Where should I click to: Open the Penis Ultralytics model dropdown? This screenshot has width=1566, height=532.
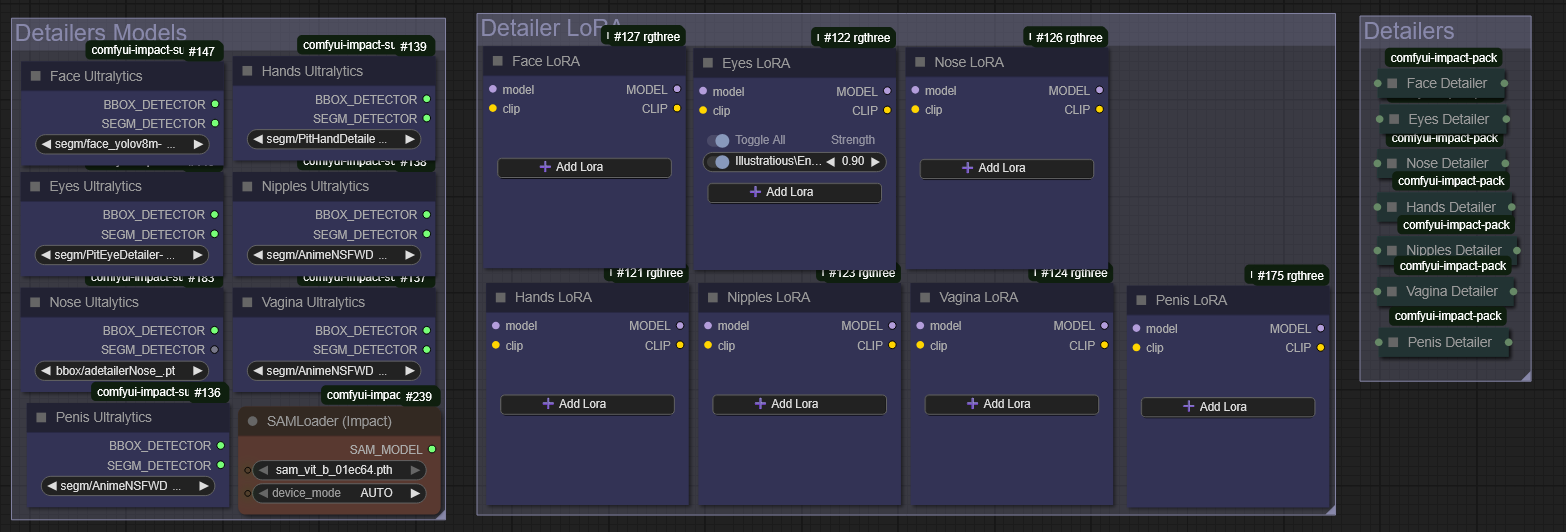pyautogui.click(x=129, y=486)
